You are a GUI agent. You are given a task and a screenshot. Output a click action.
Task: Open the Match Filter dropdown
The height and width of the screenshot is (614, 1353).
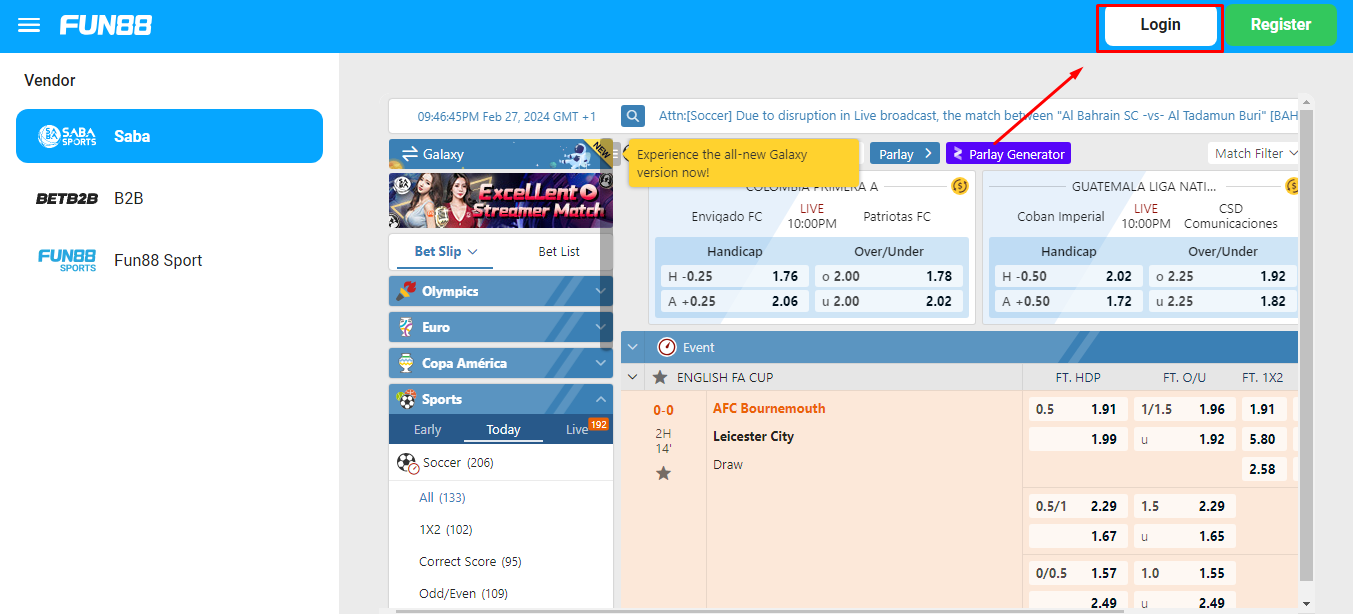[x=1254, y=153]
